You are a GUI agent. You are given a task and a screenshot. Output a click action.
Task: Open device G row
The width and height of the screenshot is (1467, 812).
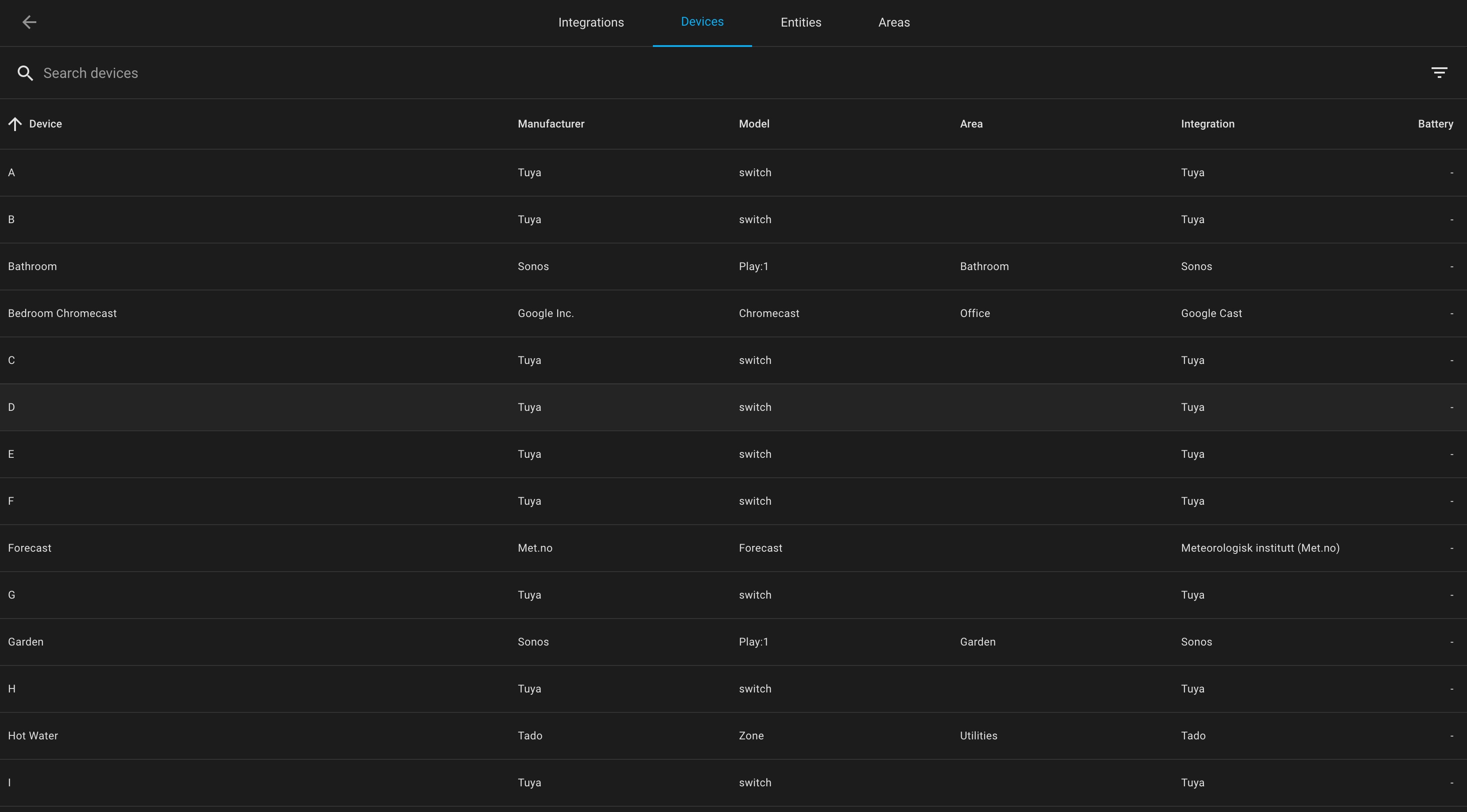tap(733, 595)
